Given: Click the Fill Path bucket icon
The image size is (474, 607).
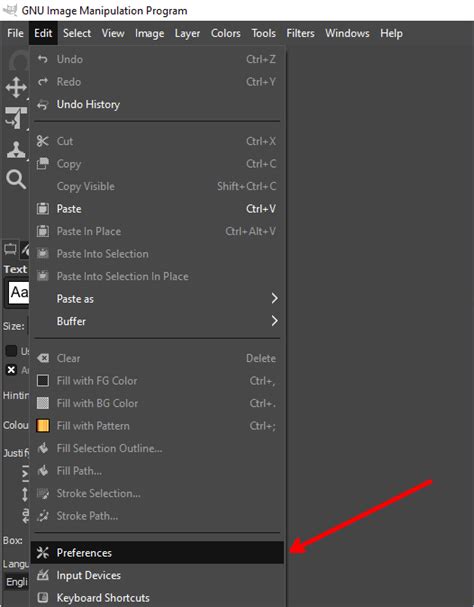Looking at the screenshot, I should coord(43,470).
